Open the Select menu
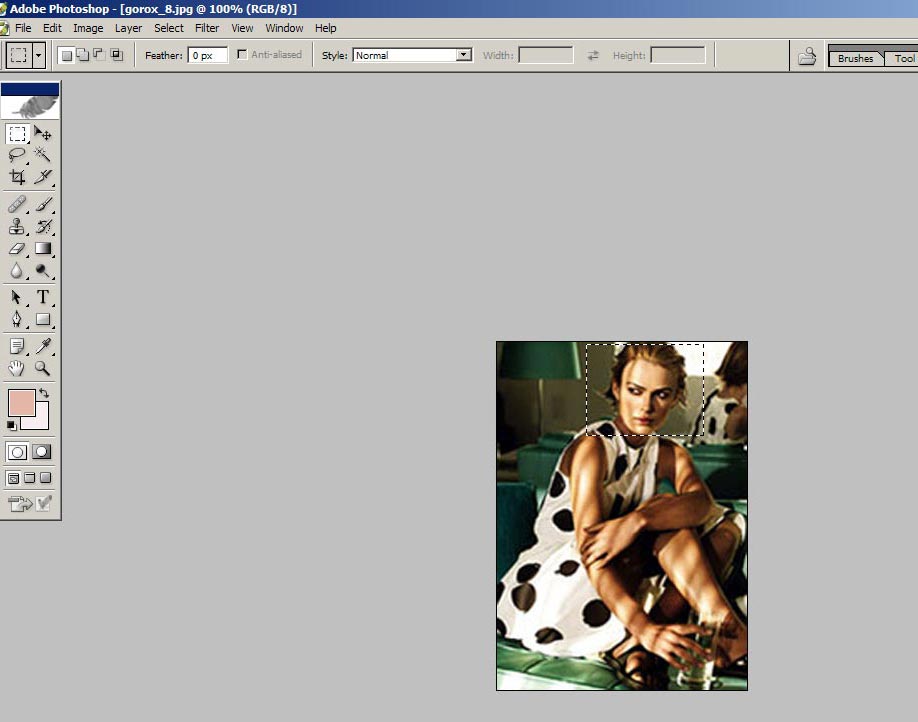The width and height of the screenshot is (918, 722). pyautogui.click(x=169, y=28)
